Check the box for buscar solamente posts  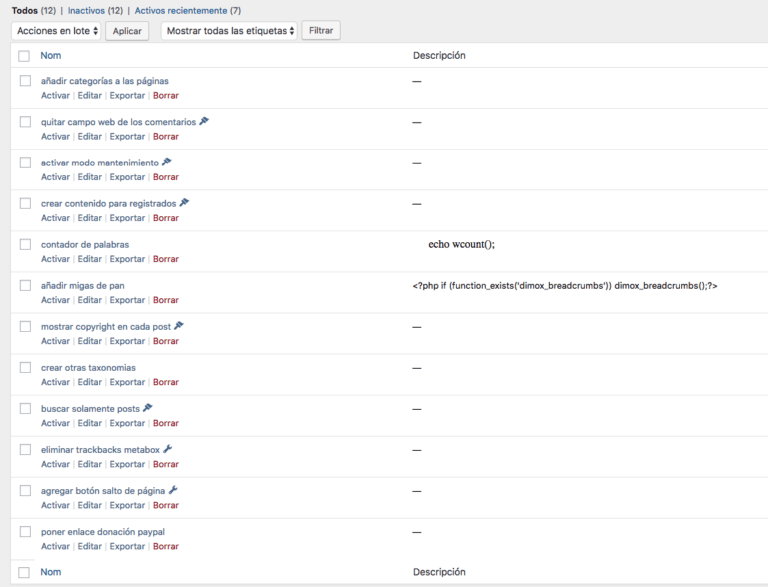[25, 409]
